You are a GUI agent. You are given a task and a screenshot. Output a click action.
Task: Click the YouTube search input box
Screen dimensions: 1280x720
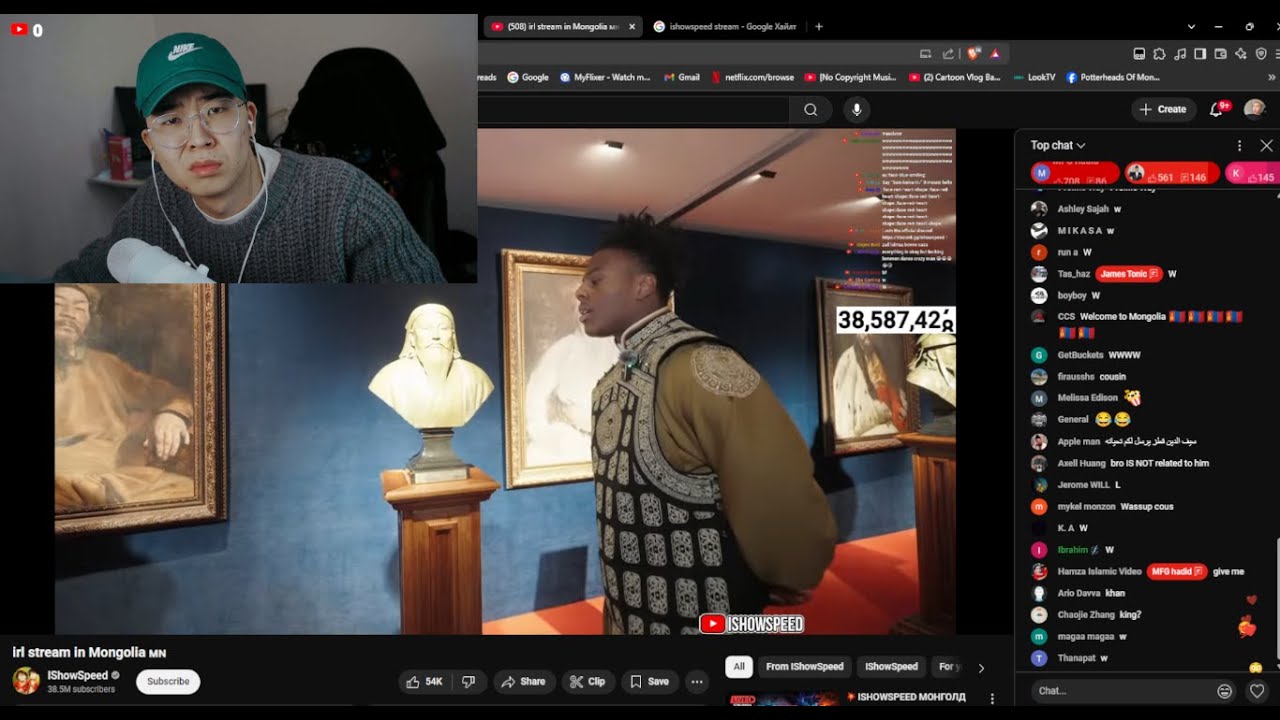tap(633, 109)
